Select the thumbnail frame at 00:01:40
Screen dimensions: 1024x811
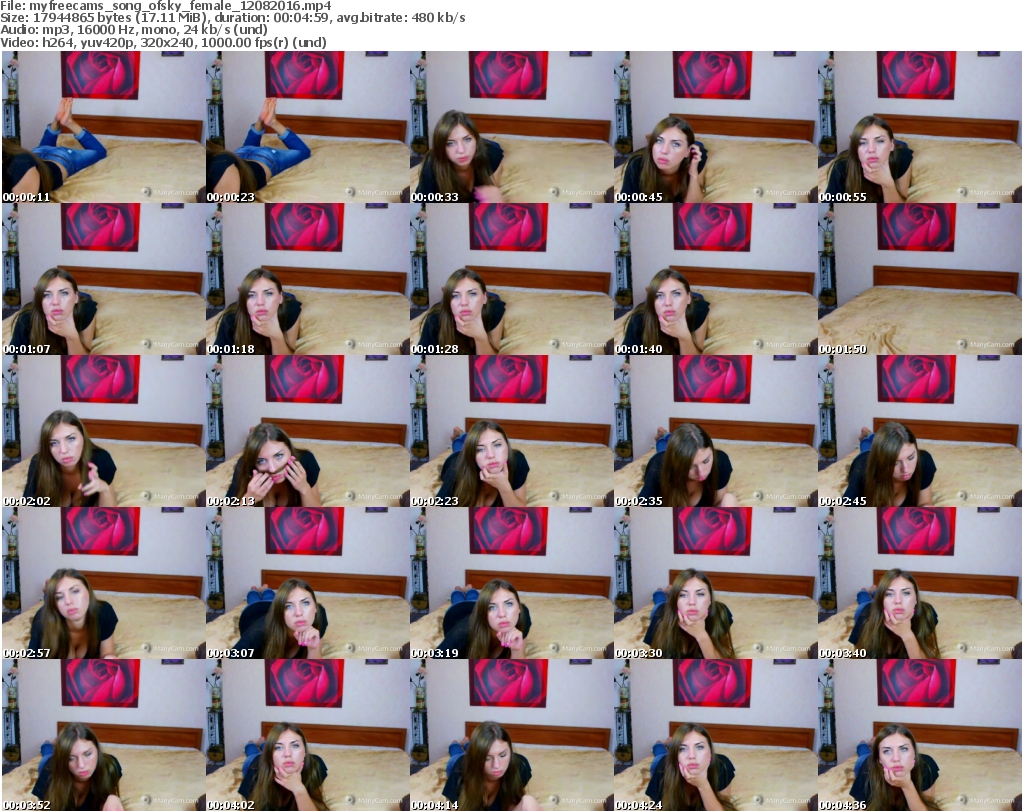click(x=716, y=279)
